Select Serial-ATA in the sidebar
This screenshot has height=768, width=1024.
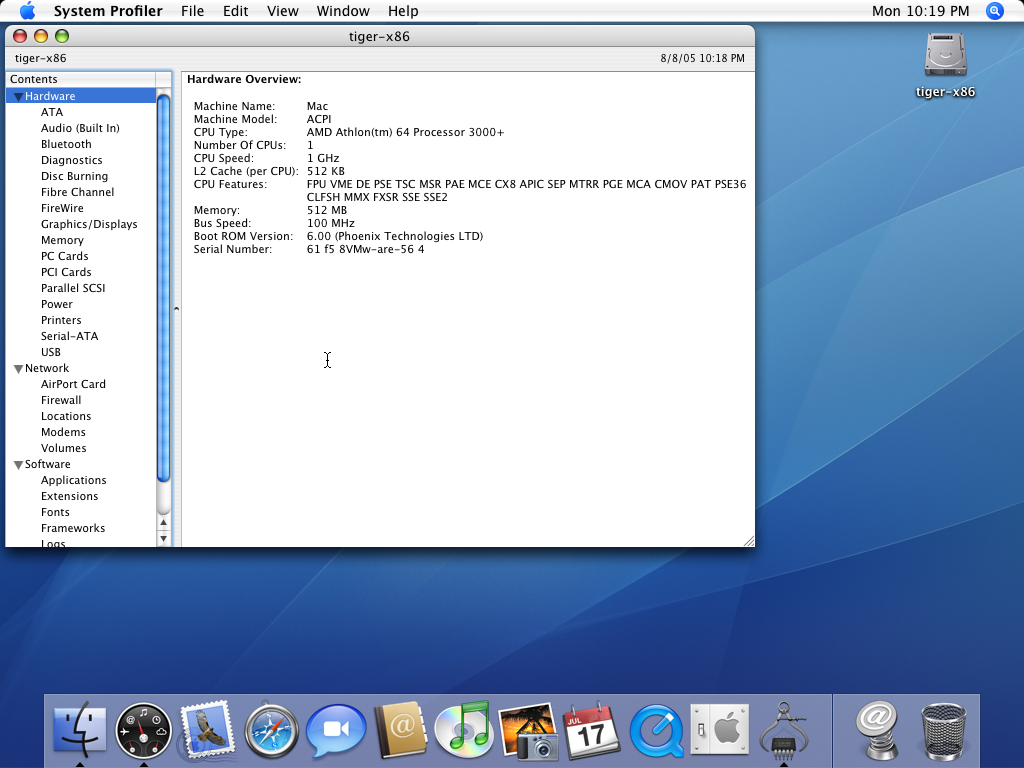(69, 336)
